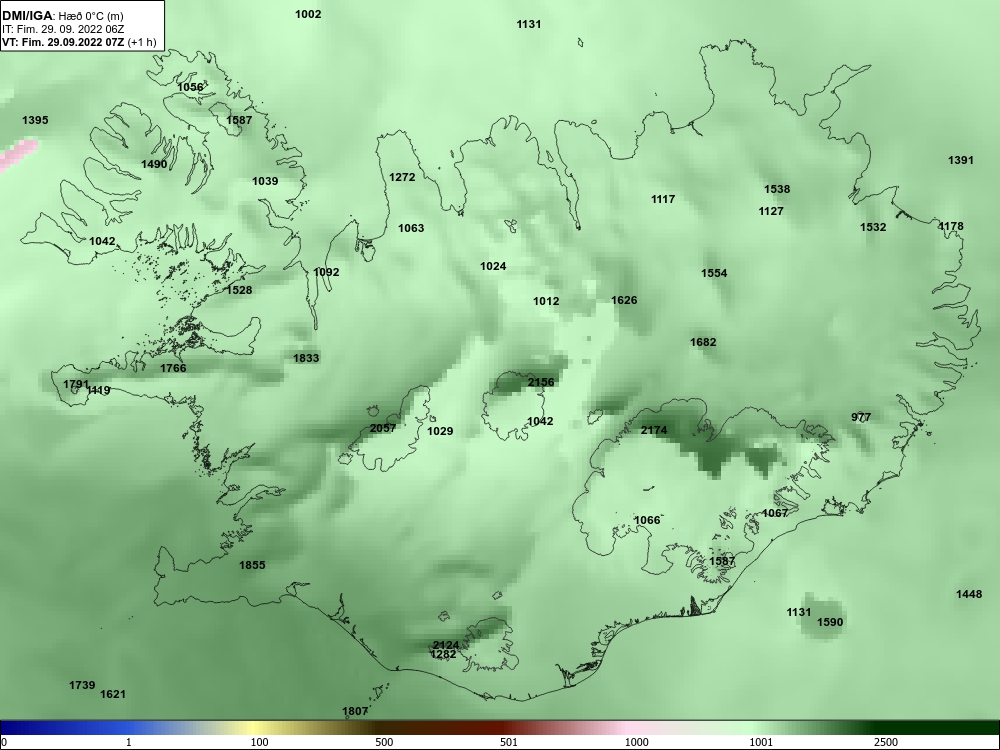Click the 1587 value near Öræfajökull
This screenshot has width=1000, height=750.
click(722, 561)
